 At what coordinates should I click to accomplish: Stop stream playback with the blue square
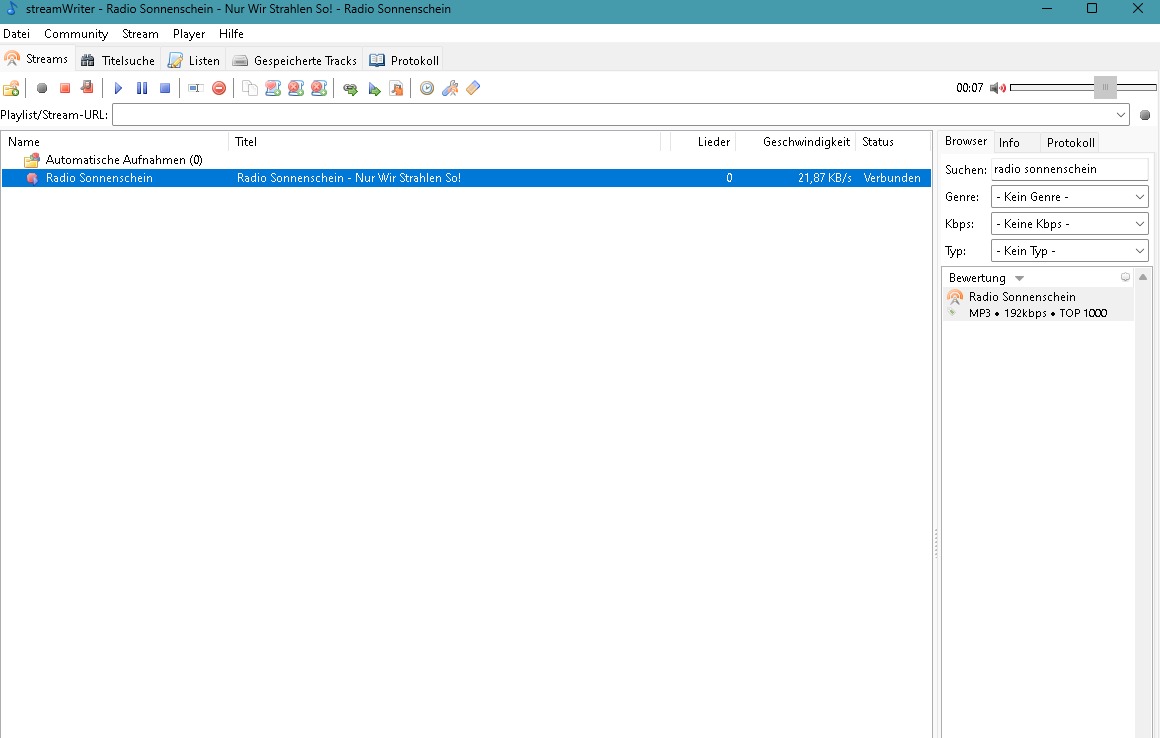point(165,89)
